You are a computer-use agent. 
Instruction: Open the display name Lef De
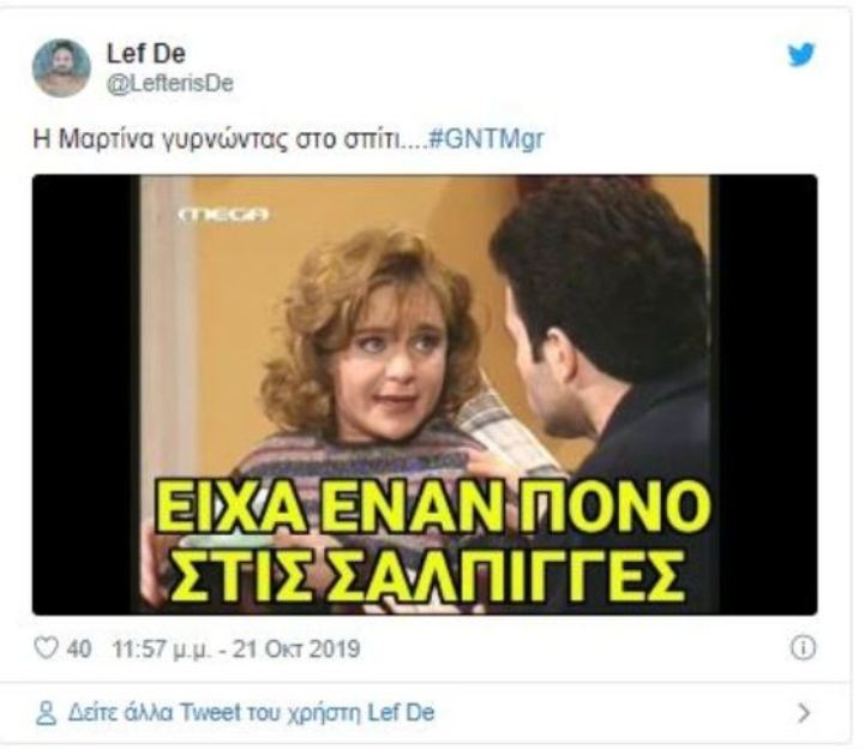[x=145, y=53]
